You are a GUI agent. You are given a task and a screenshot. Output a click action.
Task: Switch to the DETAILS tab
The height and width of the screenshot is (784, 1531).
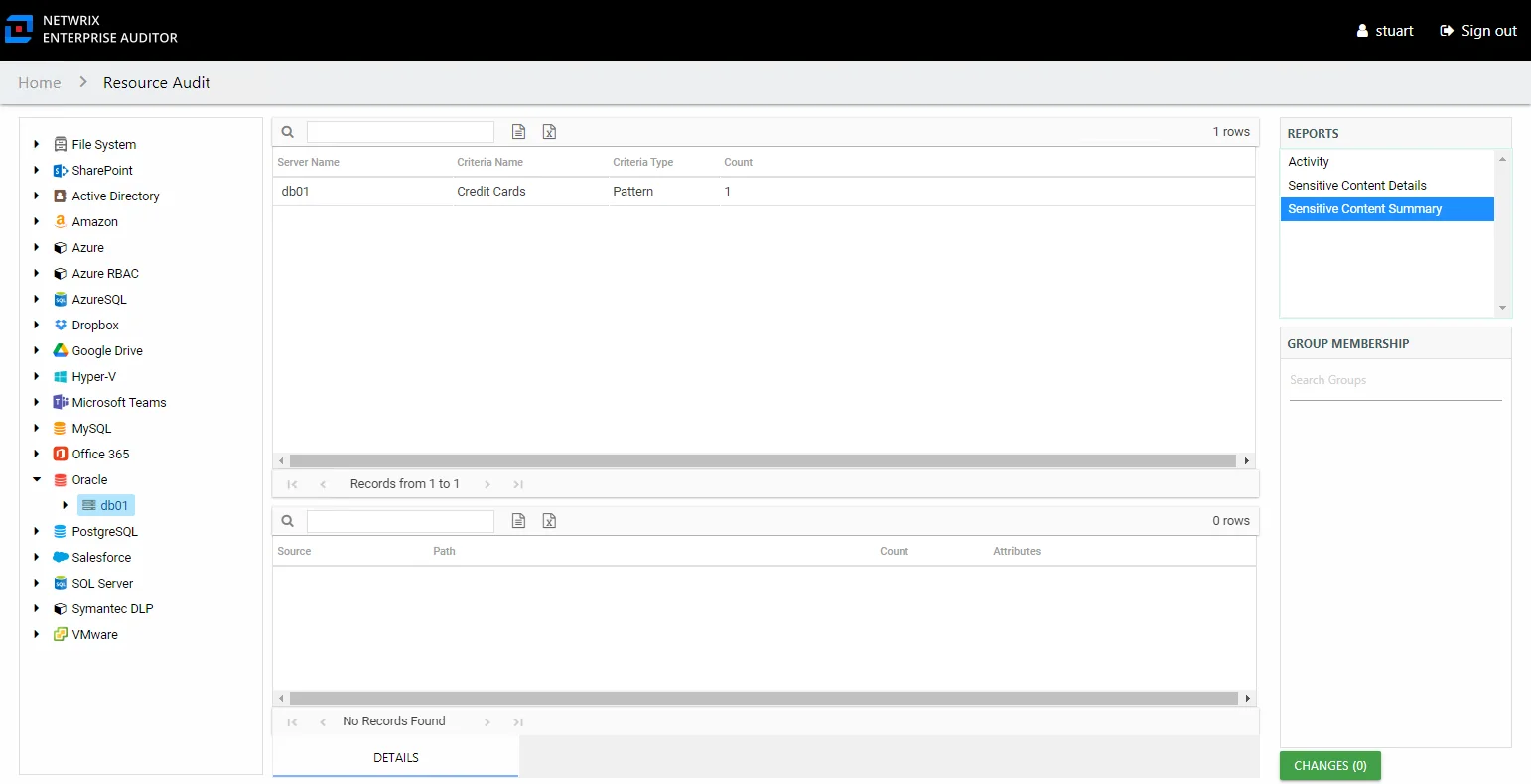pyautogui.click(x=395, y=757)
